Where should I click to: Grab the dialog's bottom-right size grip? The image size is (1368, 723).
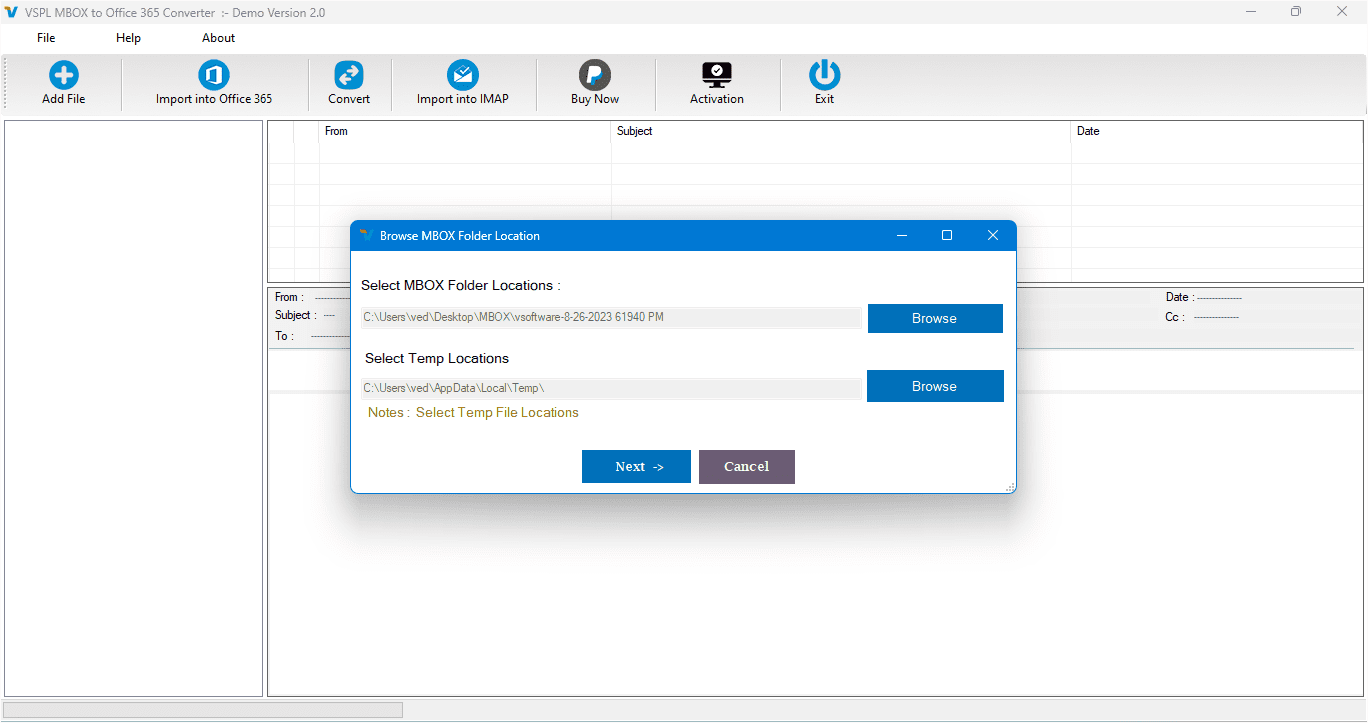[x=1010, y=487]
